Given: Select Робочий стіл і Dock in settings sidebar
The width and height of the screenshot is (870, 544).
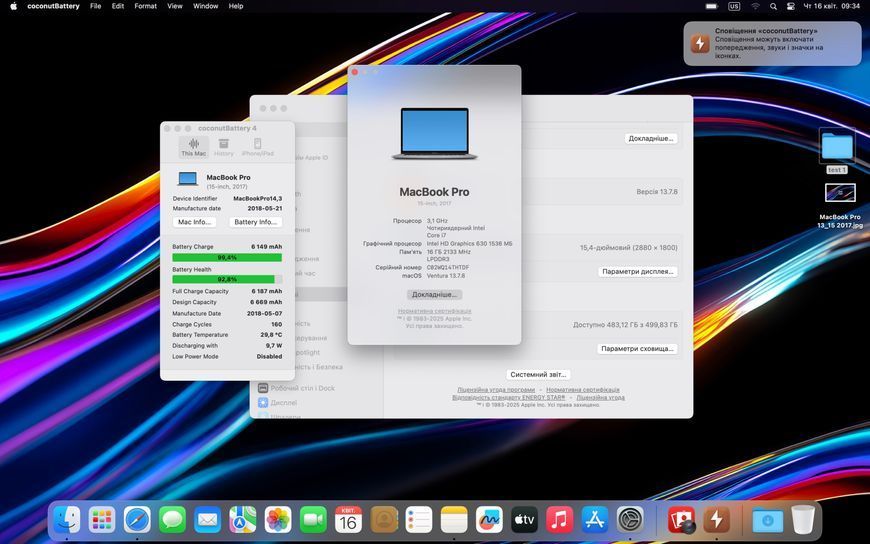Looking at the screenshot, I should pyautogui.click(x=296, y=388).
